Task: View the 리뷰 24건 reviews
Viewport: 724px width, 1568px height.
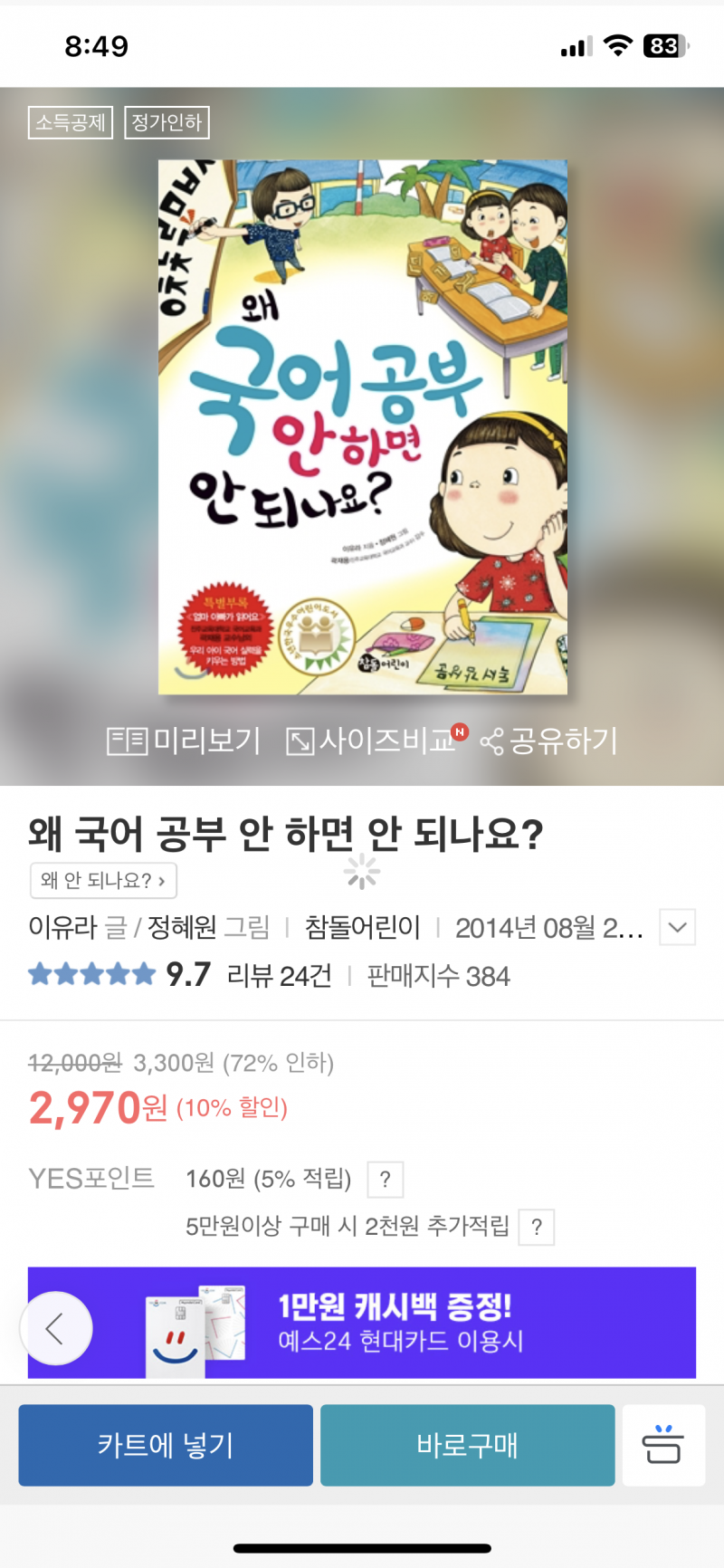Action: [279, 976]
